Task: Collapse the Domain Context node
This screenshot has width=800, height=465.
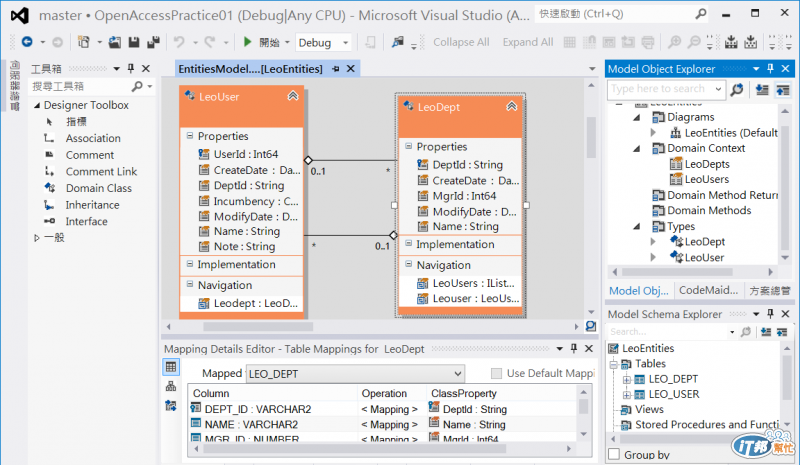Action: point(637,149)
